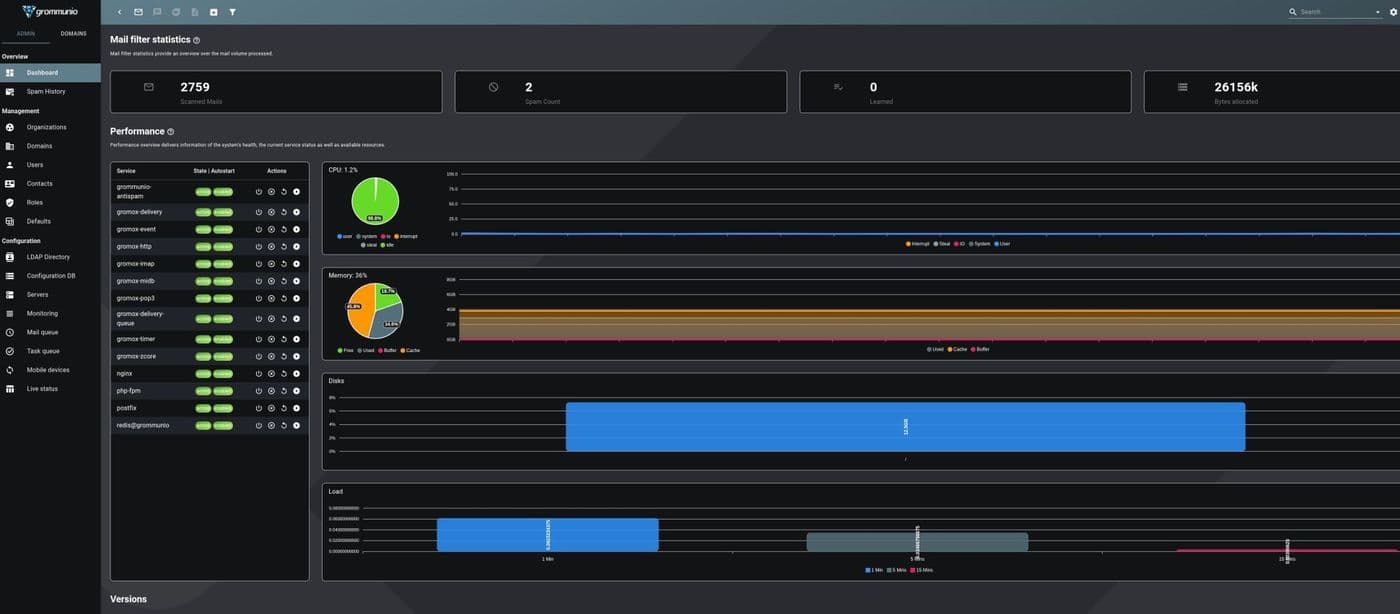Expand the Performance info icon

coord(169,131)
